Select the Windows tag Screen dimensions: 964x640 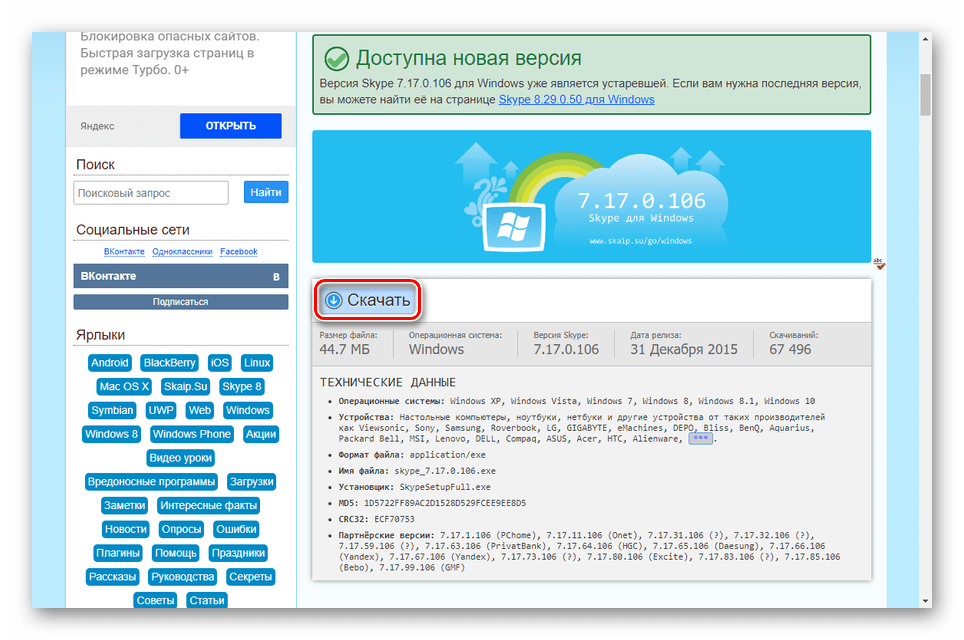click(248, 410)
